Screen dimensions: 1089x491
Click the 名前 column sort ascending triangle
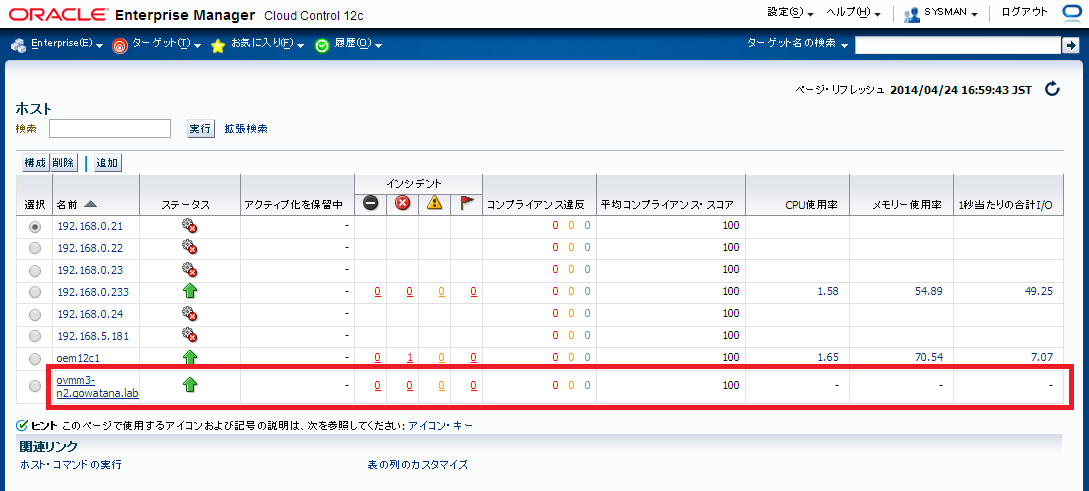point(90,205)
